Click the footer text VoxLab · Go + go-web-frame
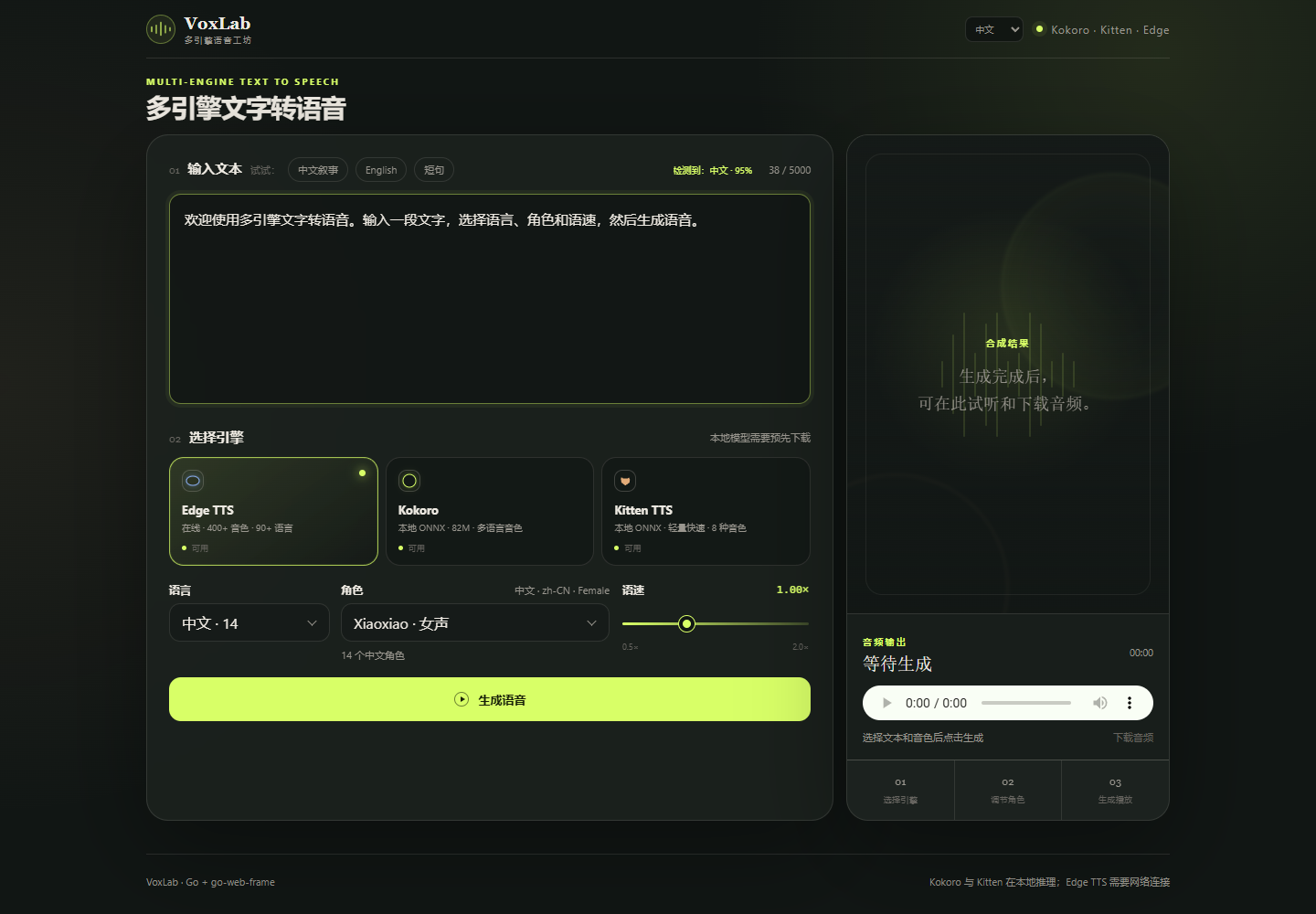 [210, 882]
